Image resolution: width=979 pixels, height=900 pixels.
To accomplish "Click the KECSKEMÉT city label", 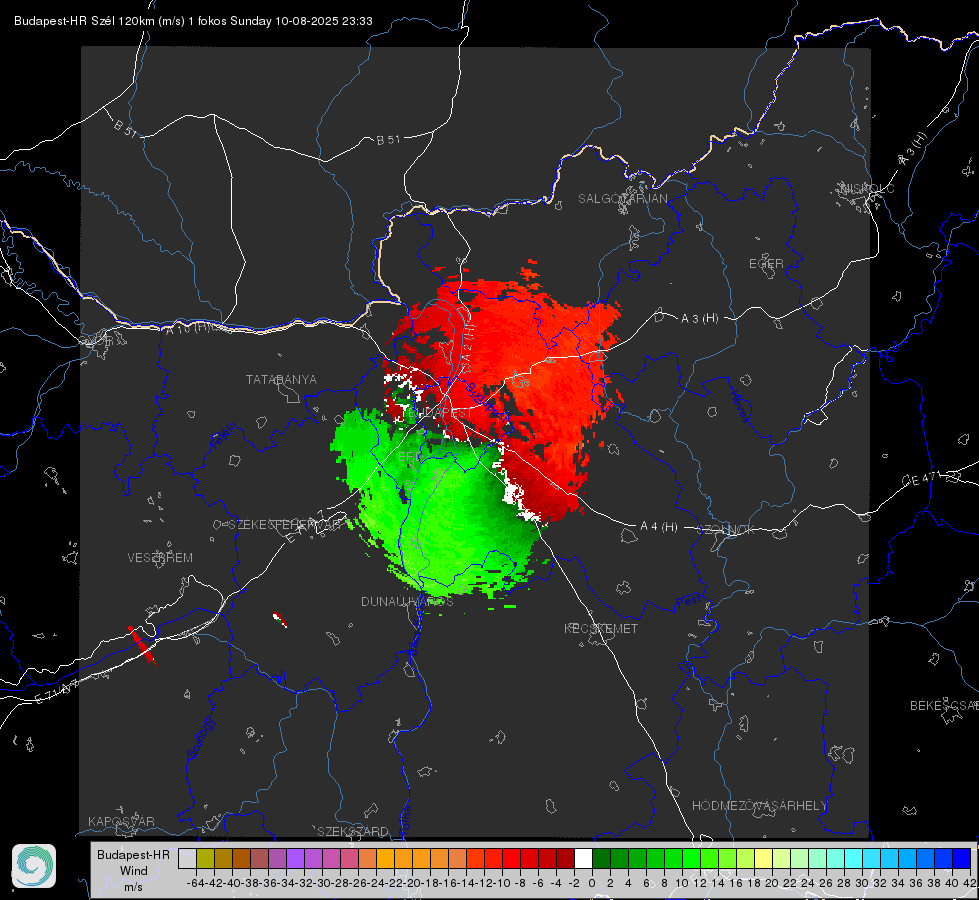I will 601,628.
